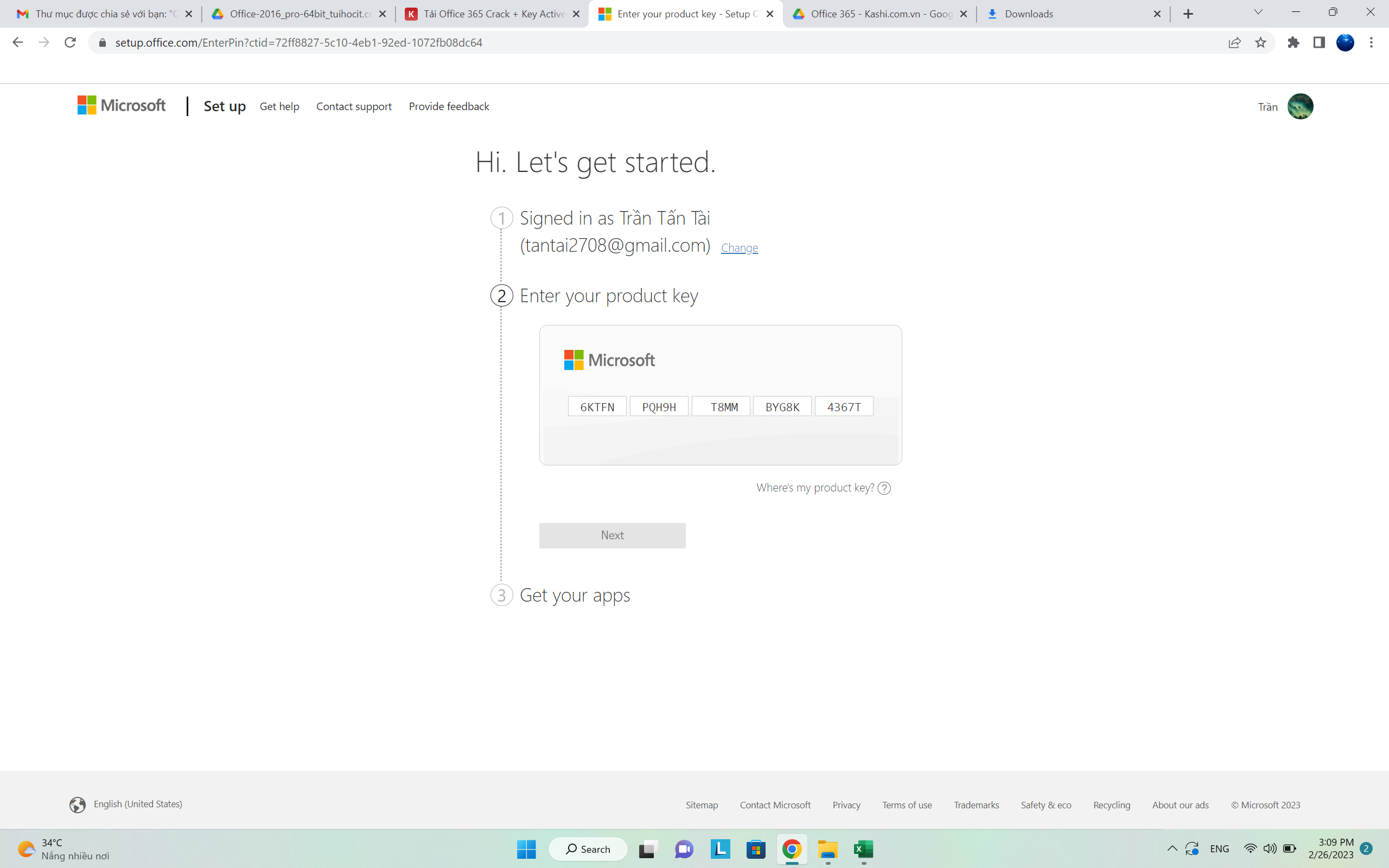
Task: Click the product key box containing PQH9H
Action: [659, 406]
